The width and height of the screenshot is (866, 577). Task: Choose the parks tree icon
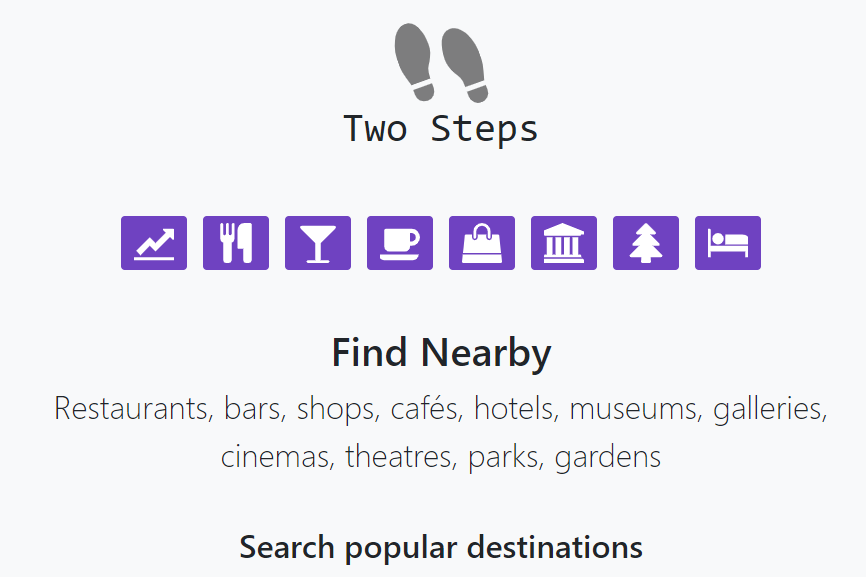tap(646, 243)
